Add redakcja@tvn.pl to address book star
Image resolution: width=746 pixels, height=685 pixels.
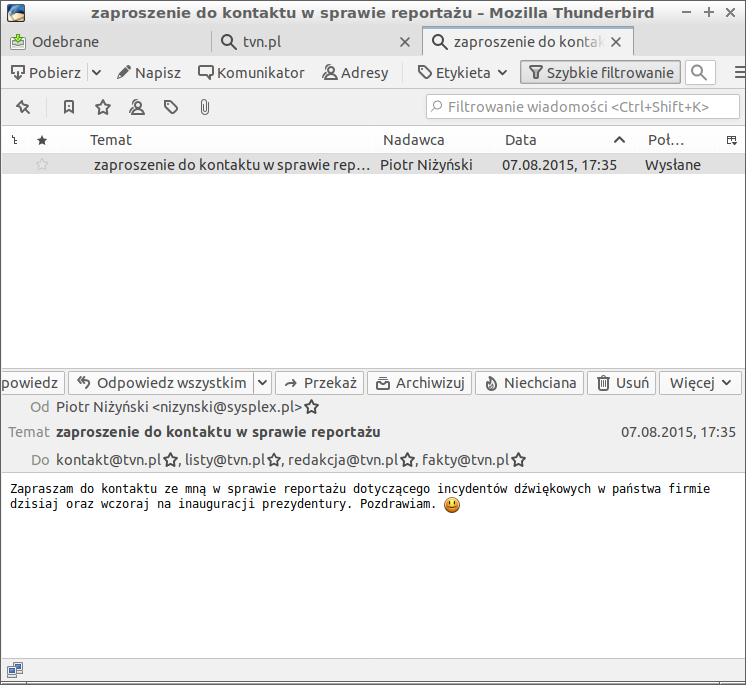pyautogui.click(x=408, y=460)
